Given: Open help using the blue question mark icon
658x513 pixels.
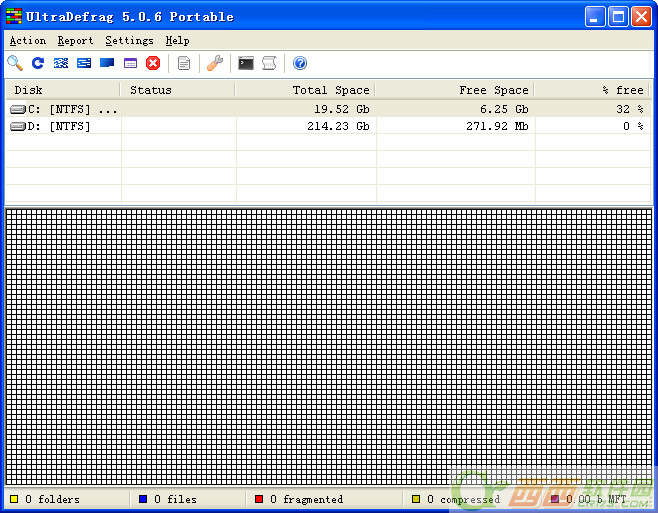Looking at the screenshot, I should 300,63.
